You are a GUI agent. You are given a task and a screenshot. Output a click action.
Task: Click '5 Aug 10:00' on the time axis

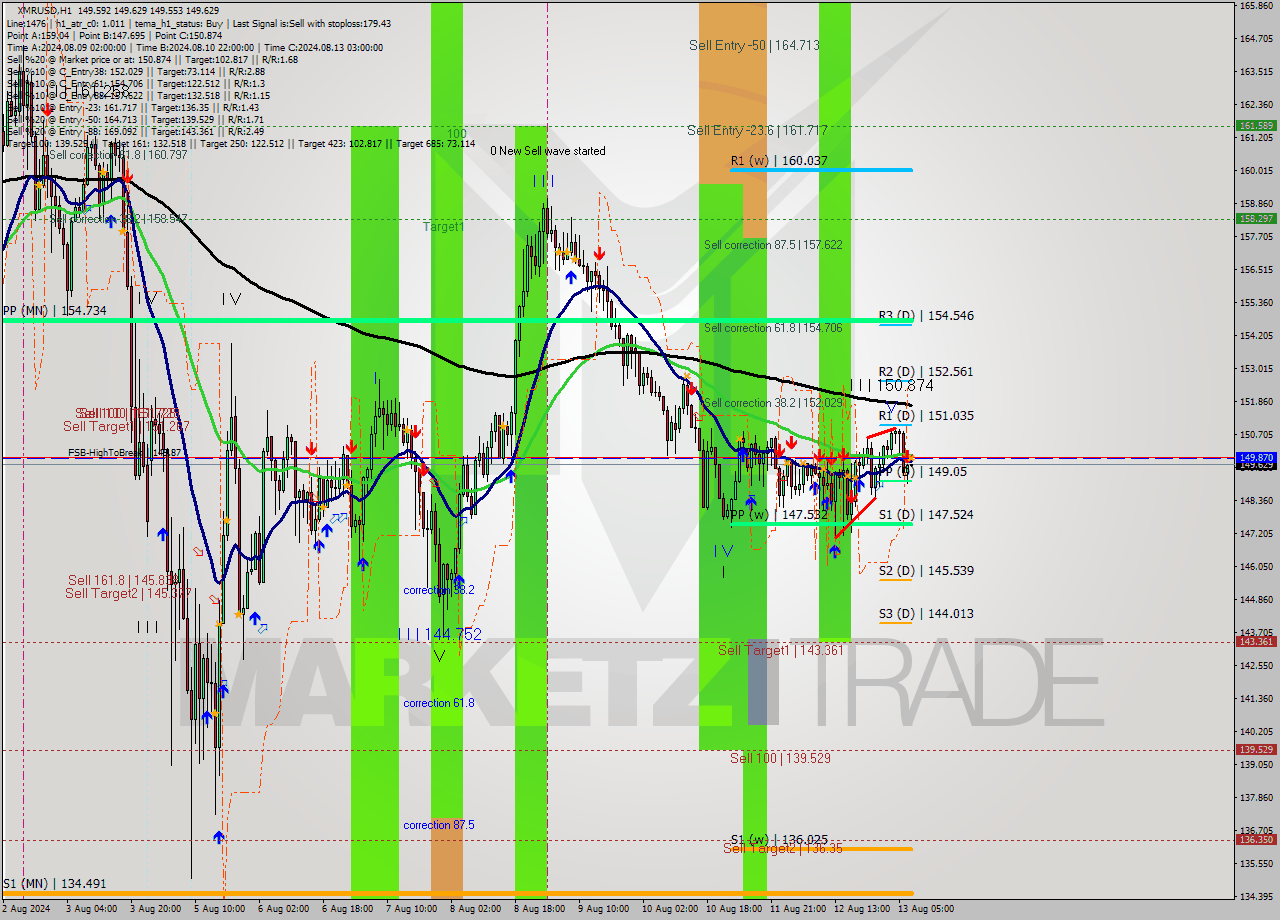coord(220,909)
